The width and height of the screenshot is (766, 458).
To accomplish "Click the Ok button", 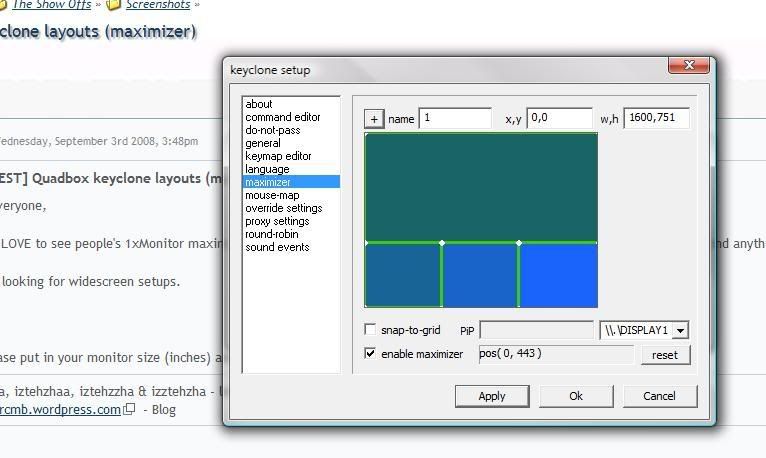I will 576,396.
